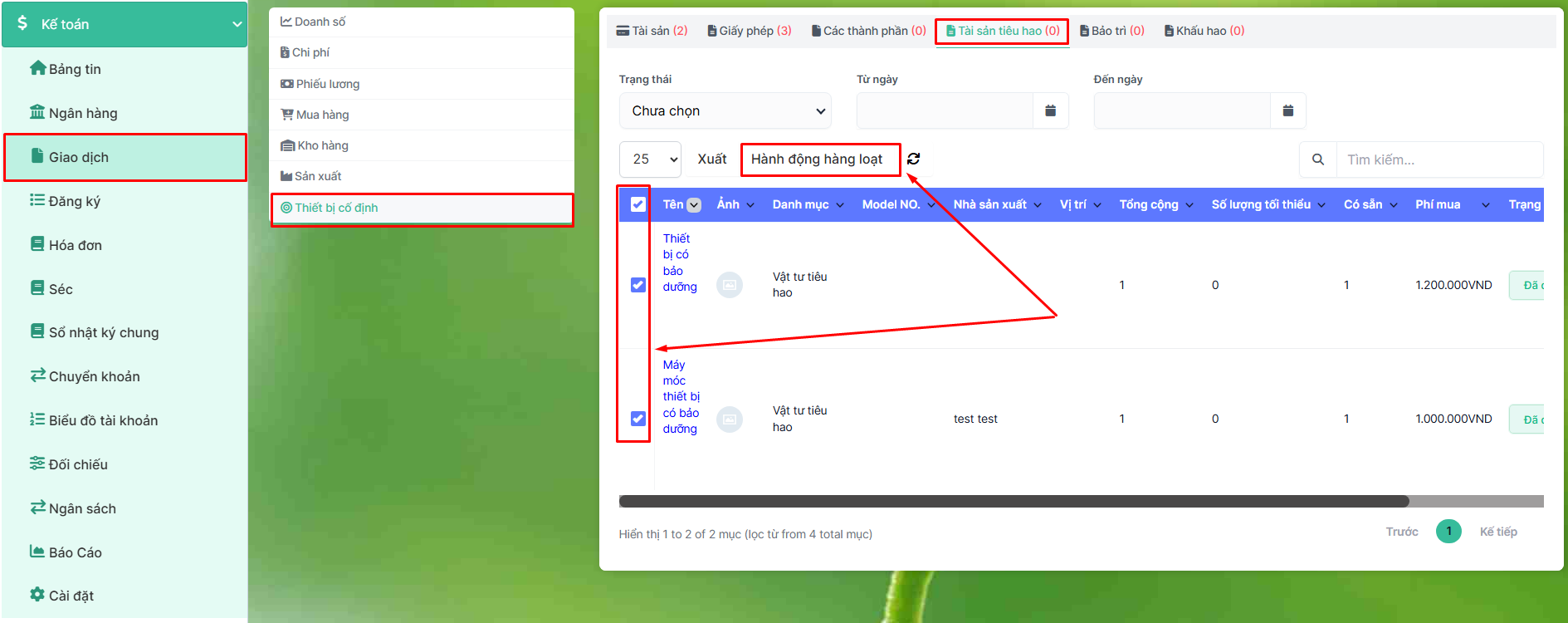
Task: Click the Đến ngày date field
Action: point(1182,110)
